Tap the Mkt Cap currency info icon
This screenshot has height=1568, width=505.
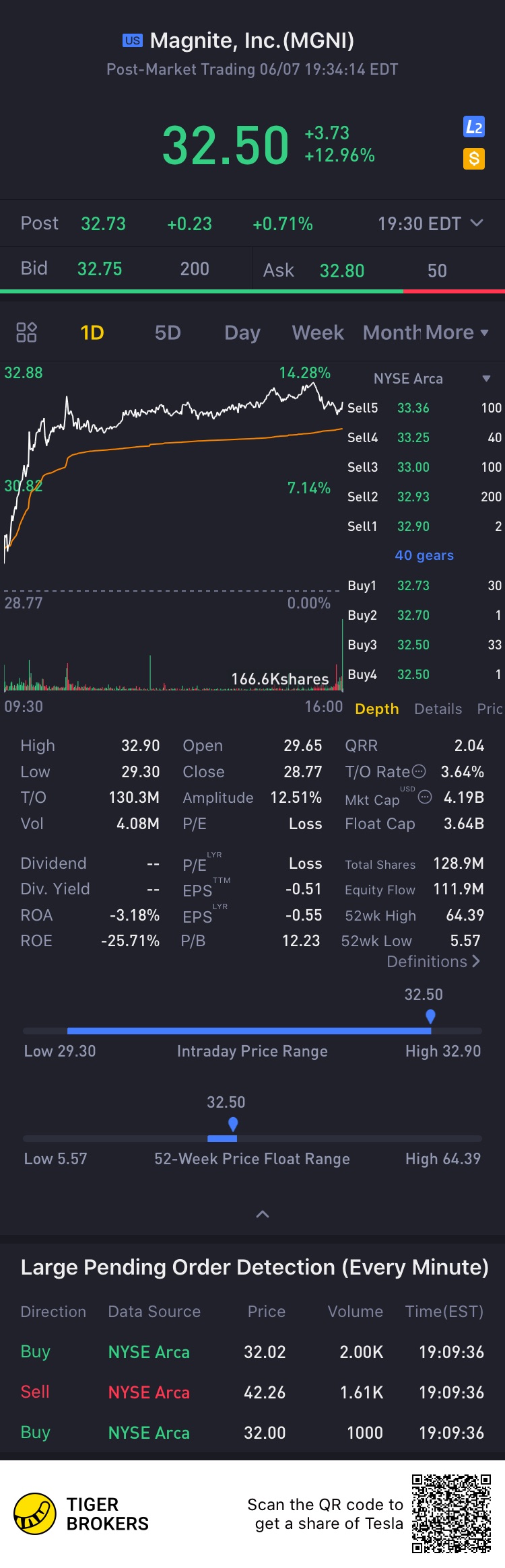[425, 797]
